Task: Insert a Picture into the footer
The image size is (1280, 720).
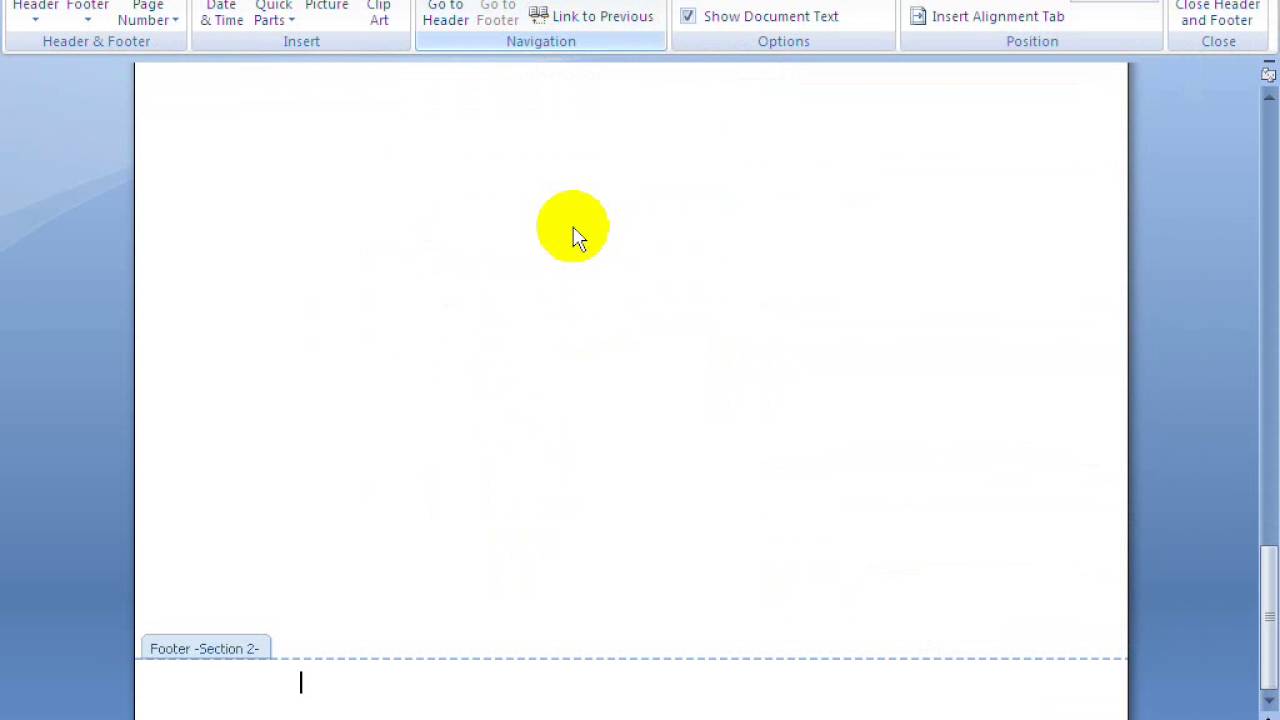Action: click(x=327, y=8)
